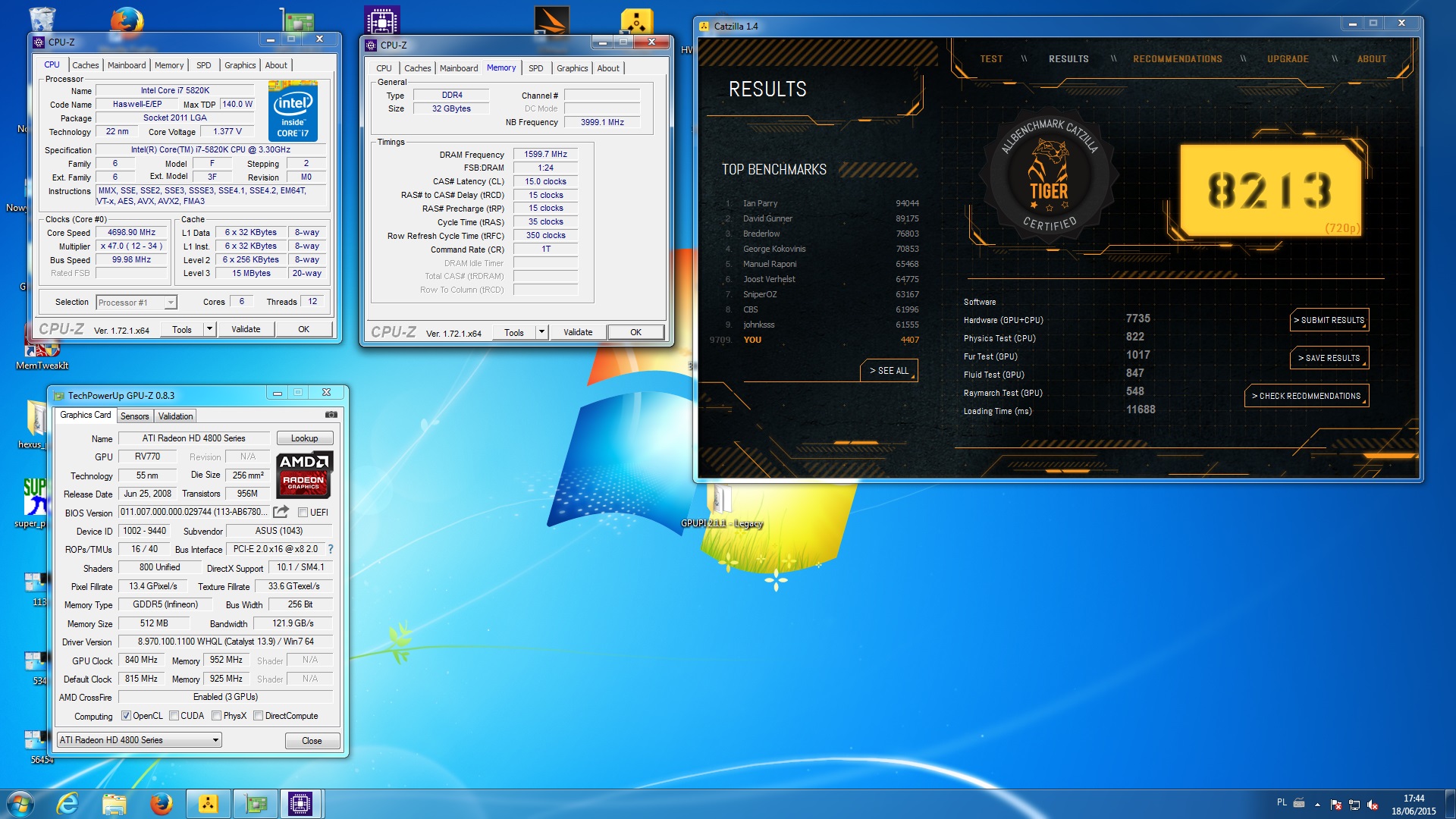Click the muted volume tray icon

click(1373, 805)
